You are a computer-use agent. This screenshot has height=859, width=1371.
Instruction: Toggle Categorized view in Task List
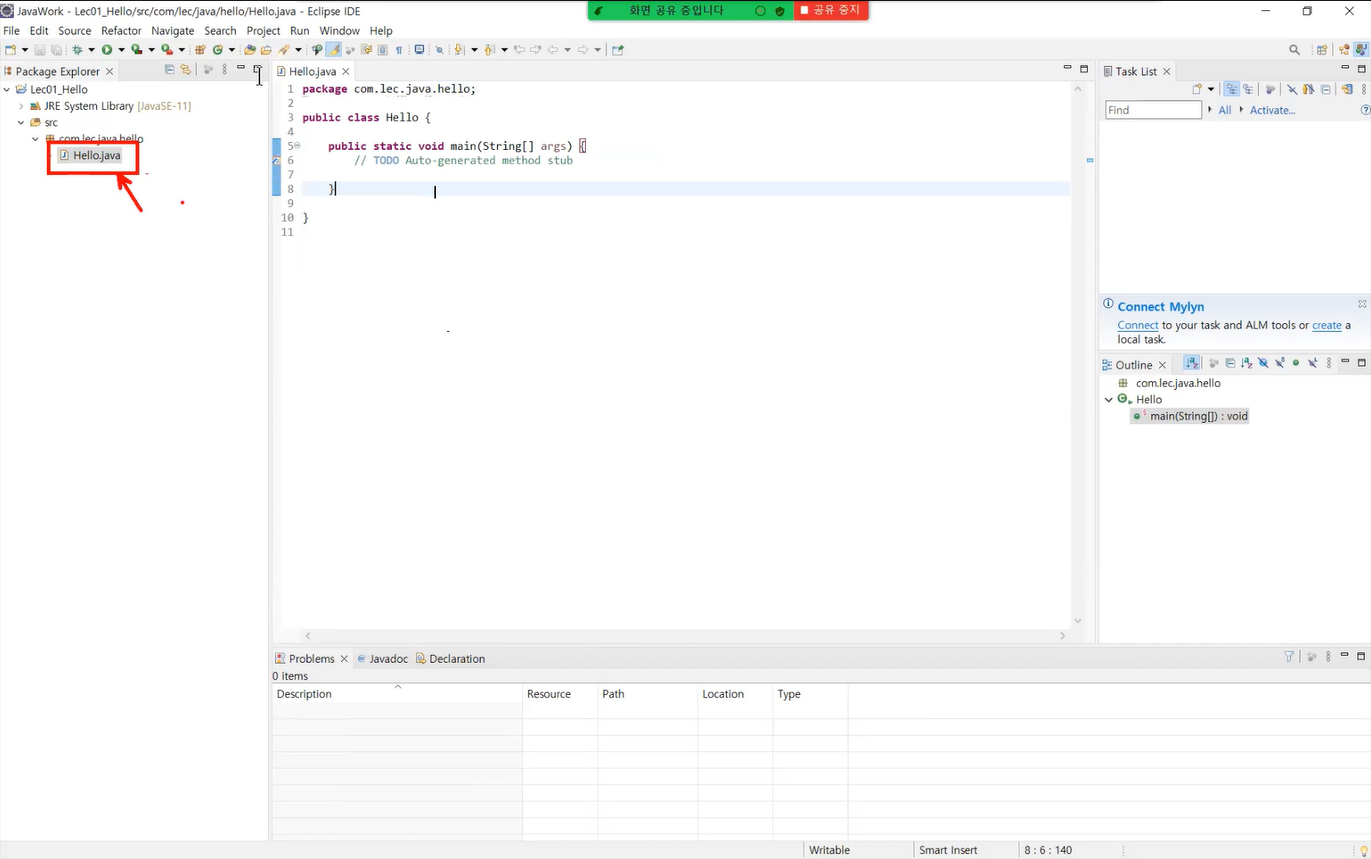tap(1231, 89)
